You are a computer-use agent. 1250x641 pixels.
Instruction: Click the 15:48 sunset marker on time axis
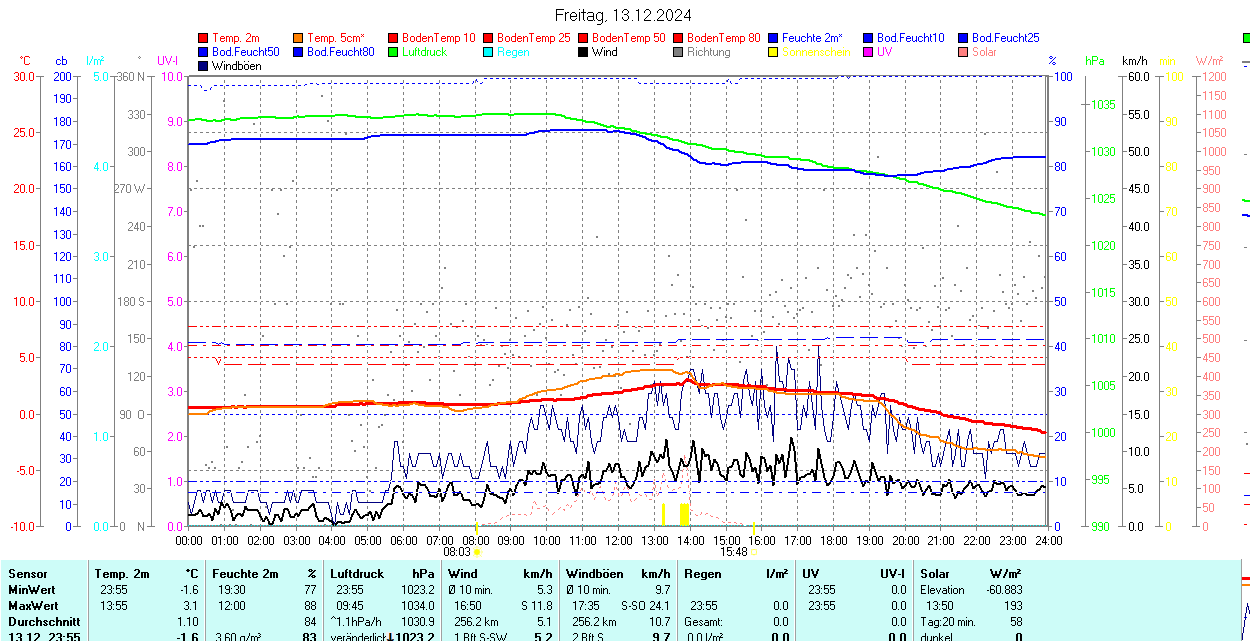pyautogui.click(x=733, y=551)
